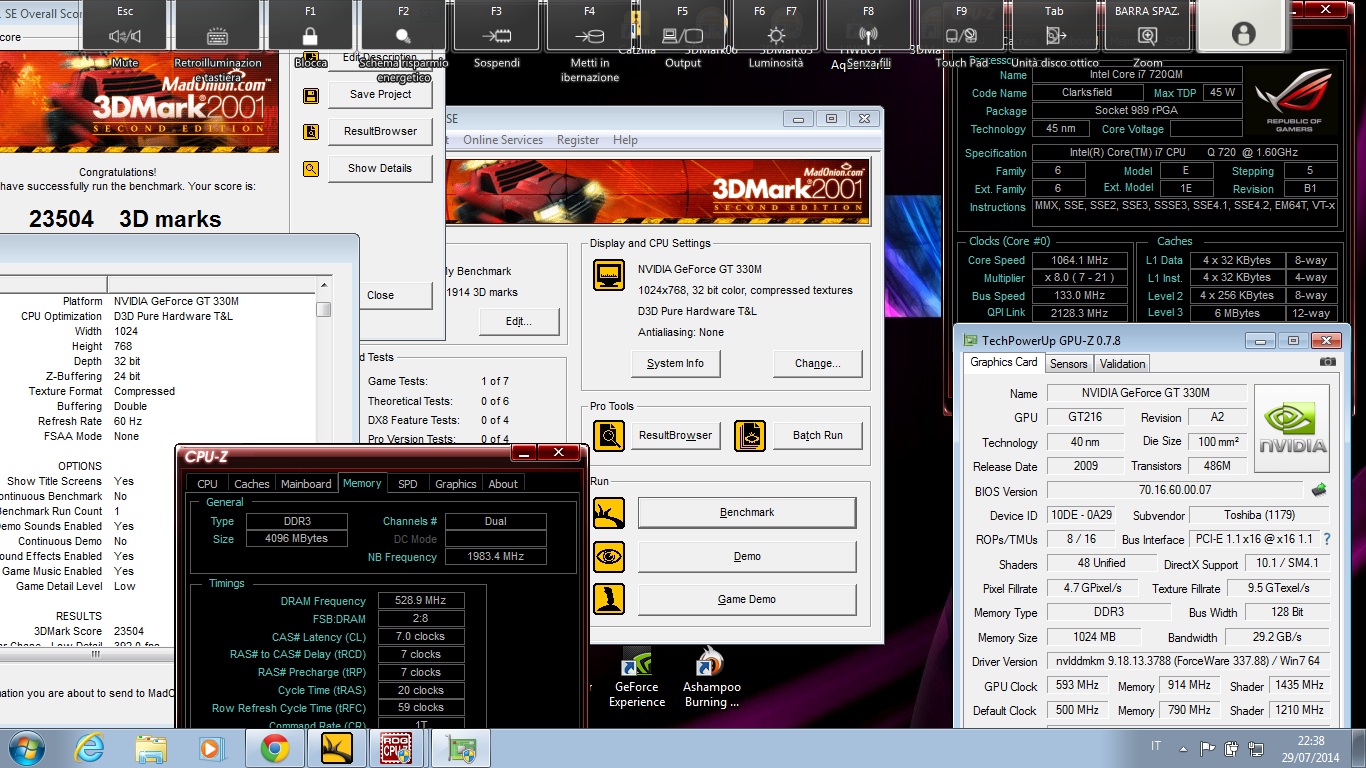Click the icon left of Show Details
This screenshot has width=1366, height=768.
pos(311,169)
